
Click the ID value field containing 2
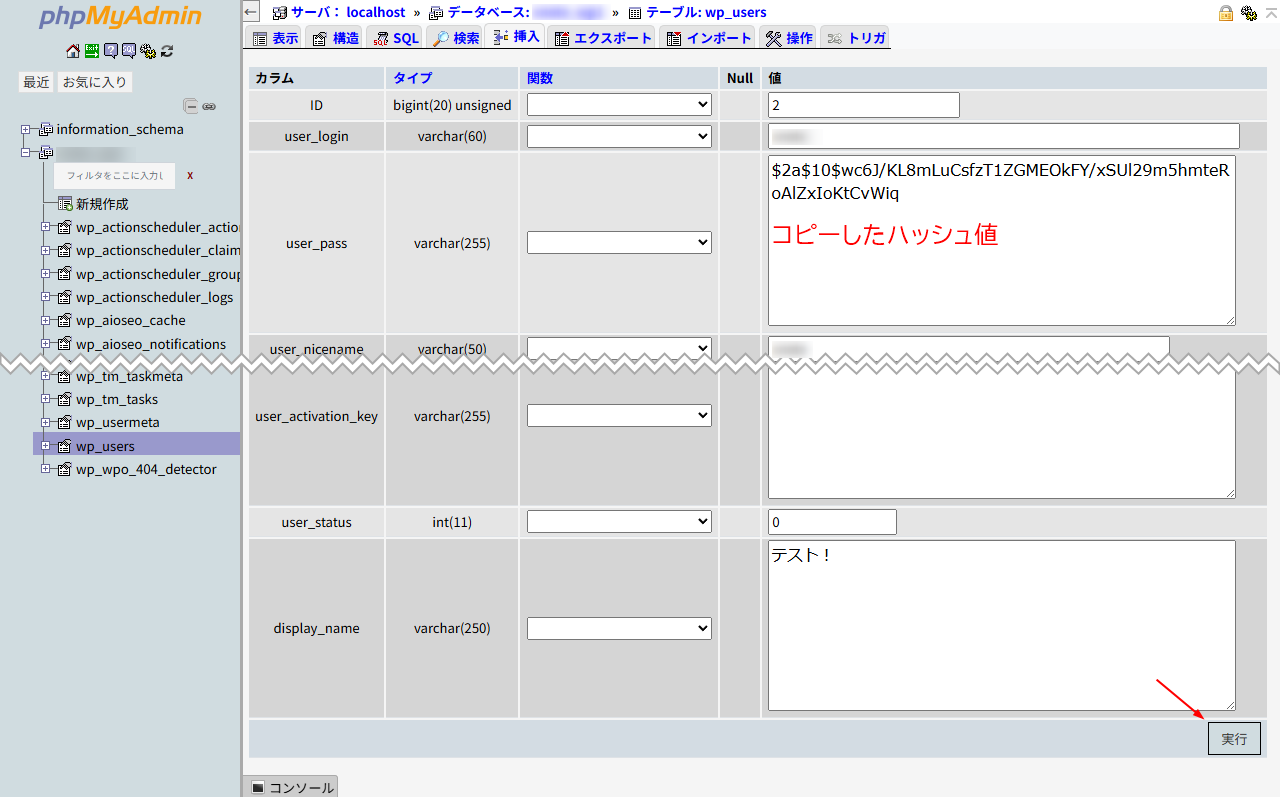(864, 104)
